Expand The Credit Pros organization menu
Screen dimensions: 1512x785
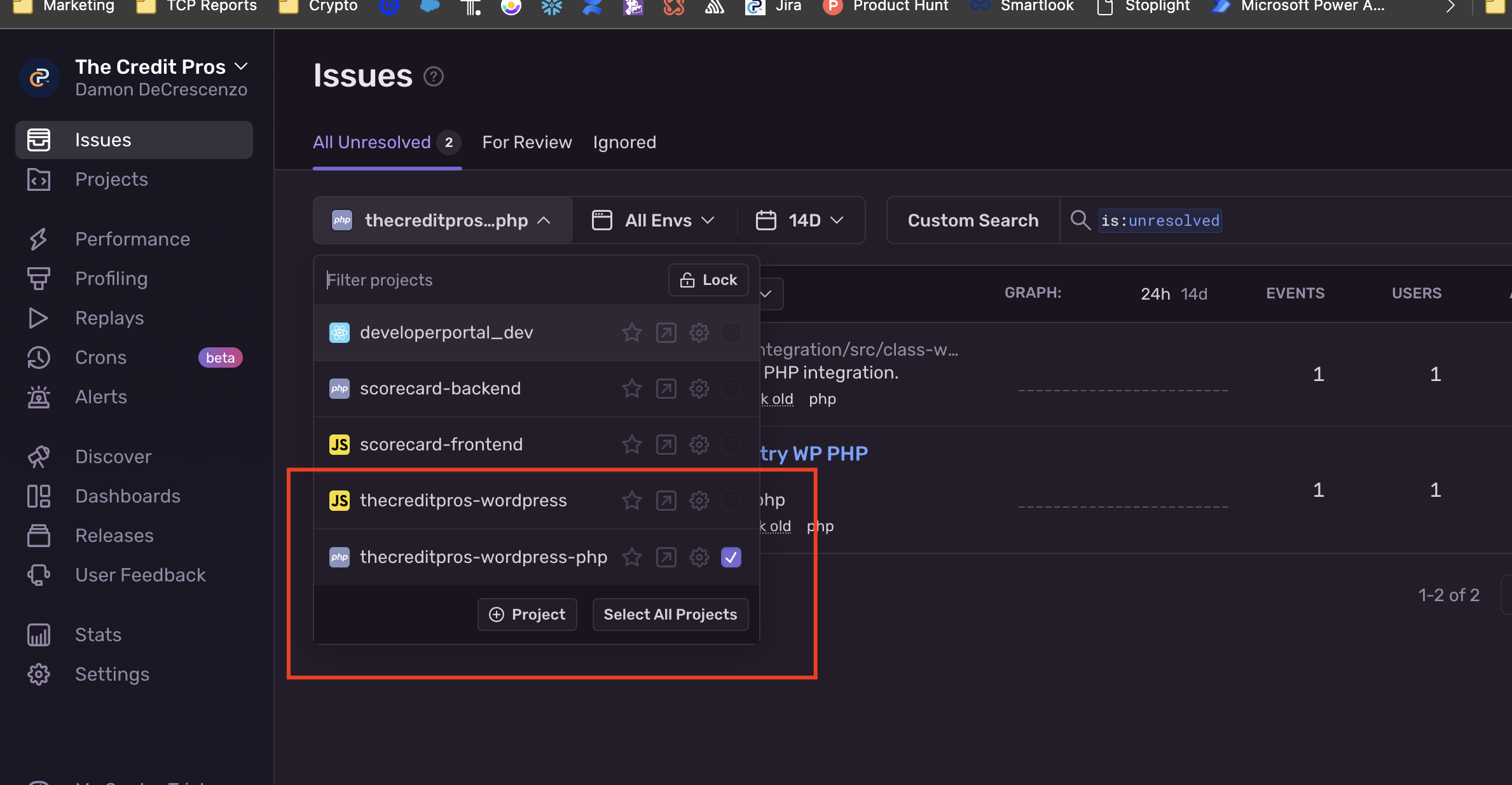242,66
